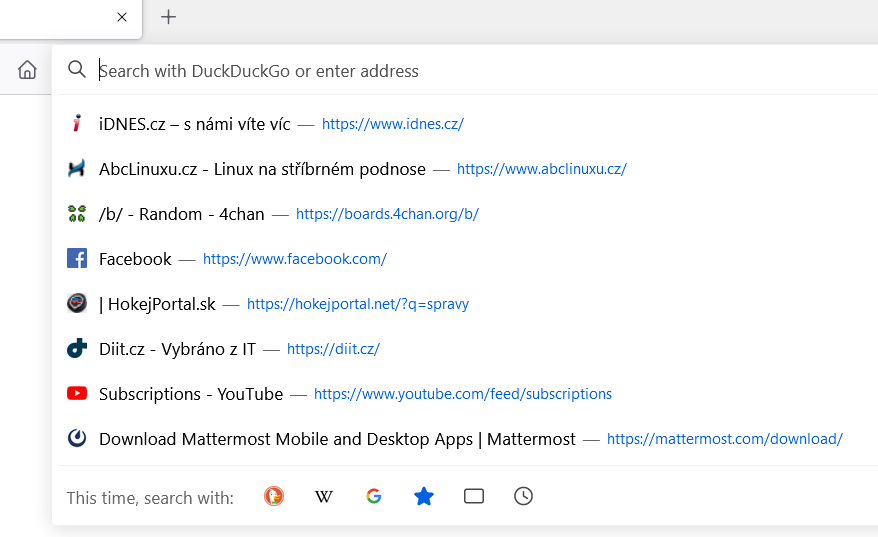
Task: Select 'iDNES.cz – s námi víte víc' suggestion
Action: tap(194, 124)
